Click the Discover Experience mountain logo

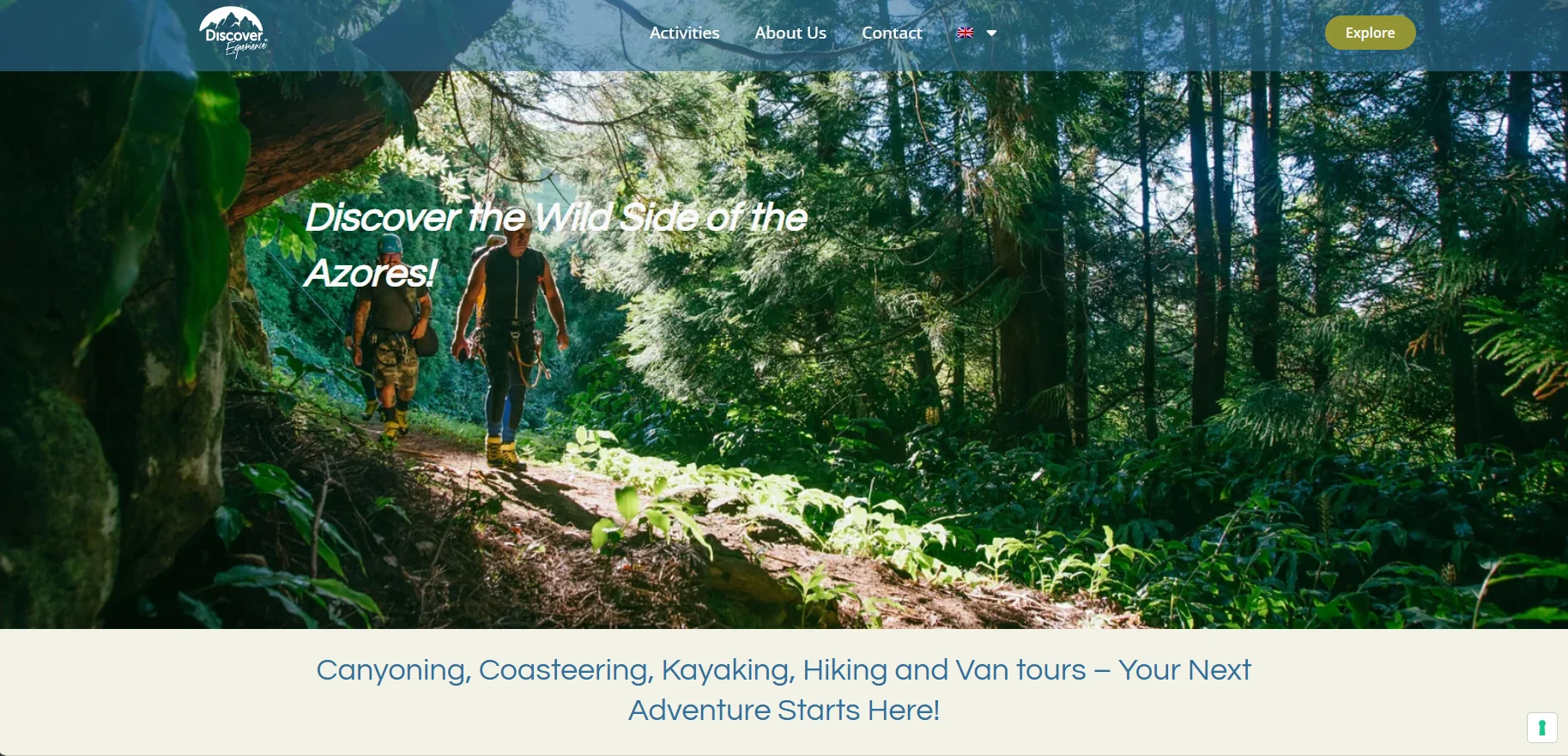pyautogui.click(x=233, y=32)
